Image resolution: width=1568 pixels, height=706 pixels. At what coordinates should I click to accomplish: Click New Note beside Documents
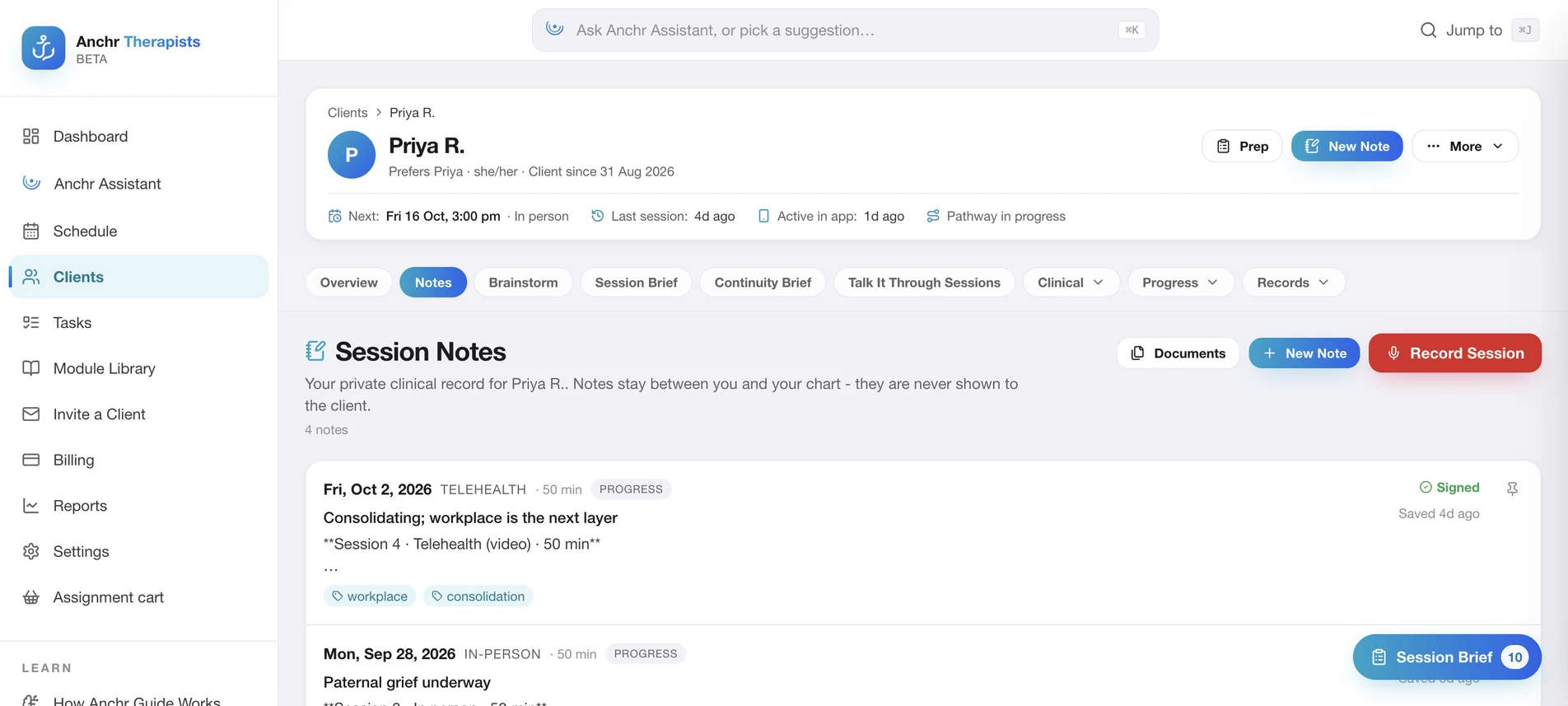coord(1304,353)
